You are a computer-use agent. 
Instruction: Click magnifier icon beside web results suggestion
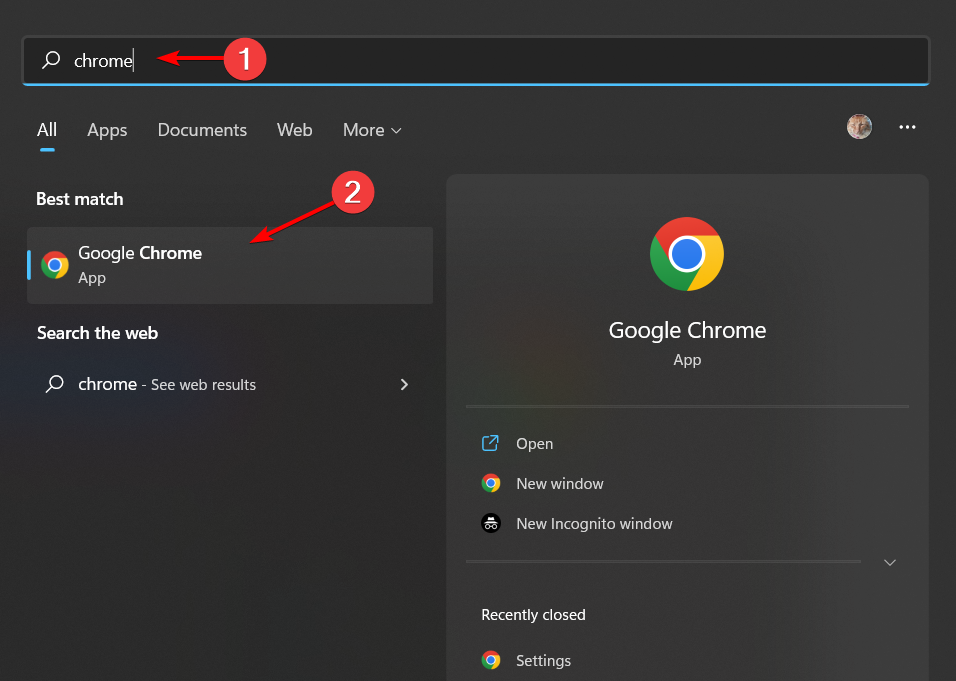(55, 383)
